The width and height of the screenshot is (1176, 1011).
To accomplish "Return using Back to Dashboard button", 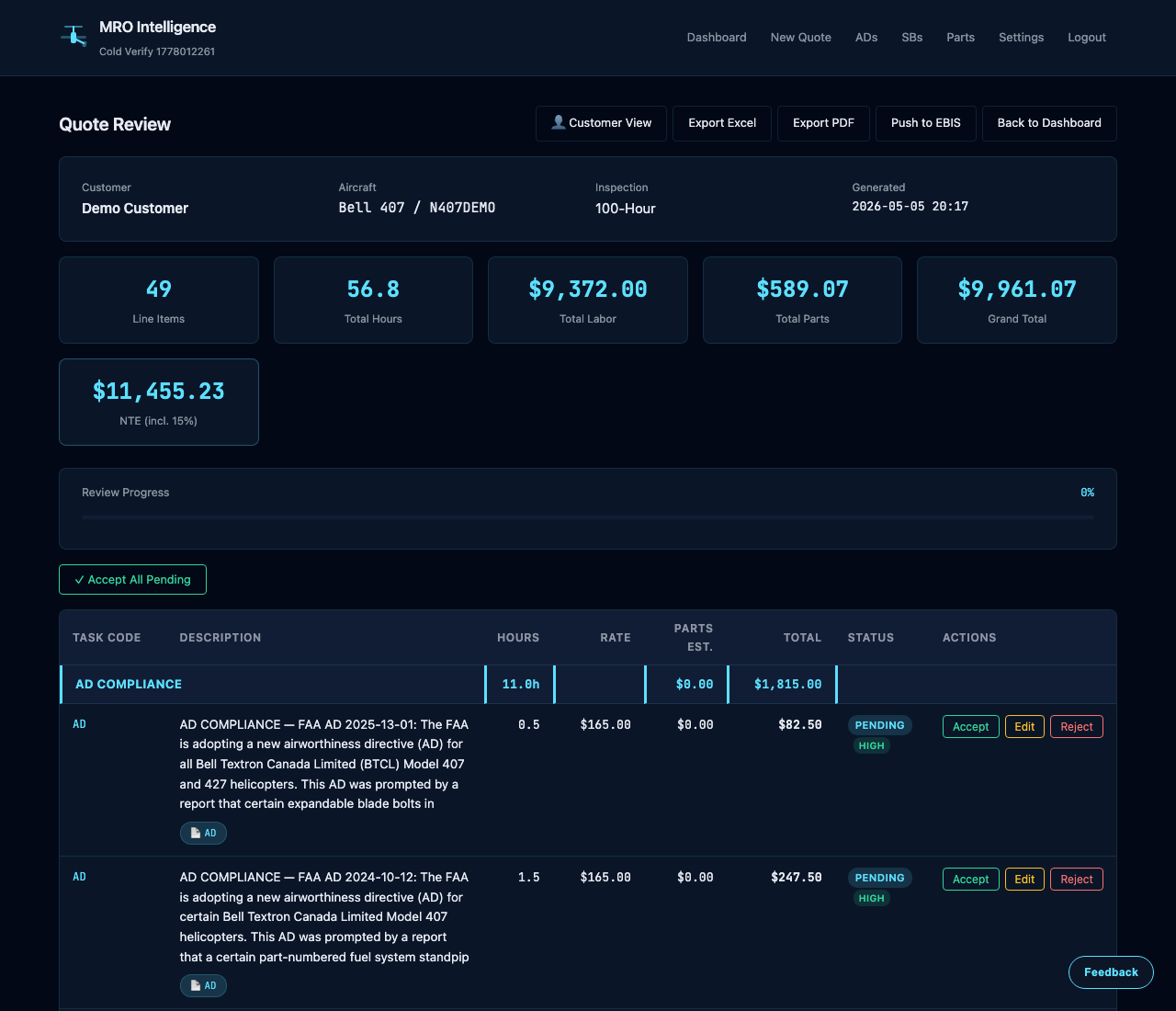I will (1049, 123).
